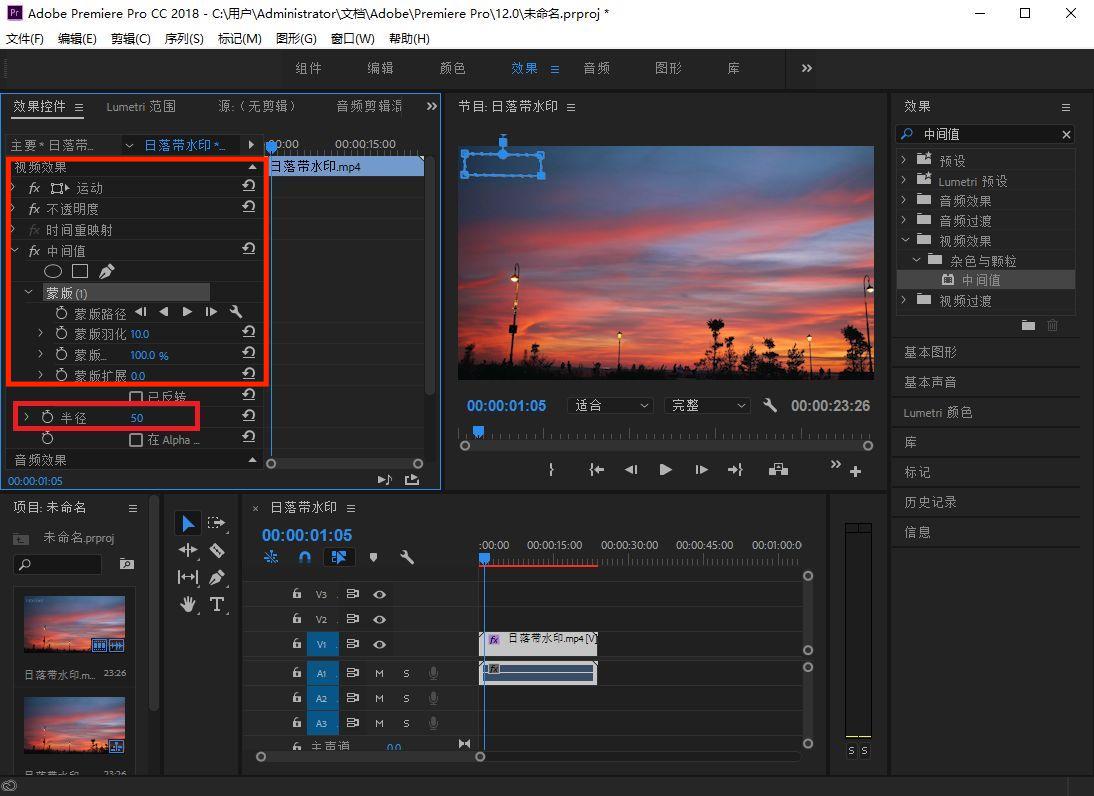Select the Razor tool

click(x=217, y=550)
